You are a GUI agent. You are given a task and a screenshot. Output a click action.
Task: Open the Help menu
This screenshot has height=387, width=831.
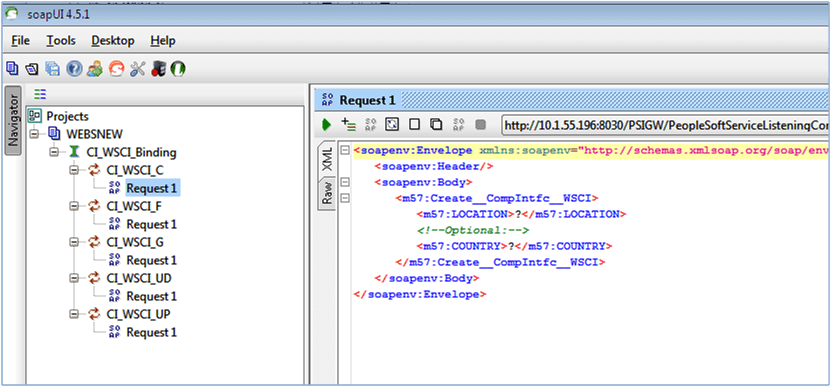pyautogui.click(x=163, y=41)
